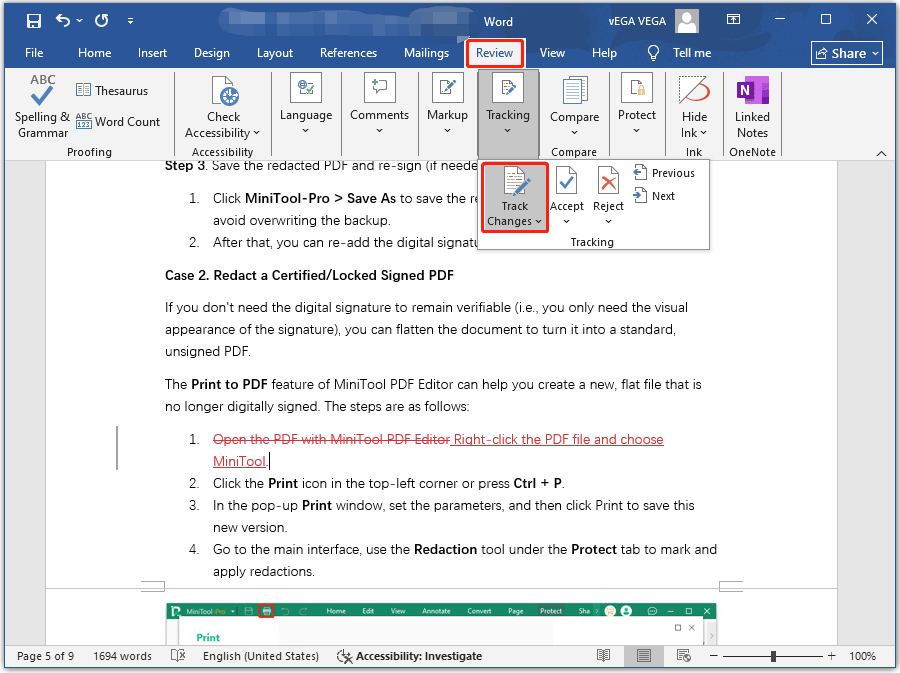Open the Design tab
900x673 pixels.
[212, 53]
